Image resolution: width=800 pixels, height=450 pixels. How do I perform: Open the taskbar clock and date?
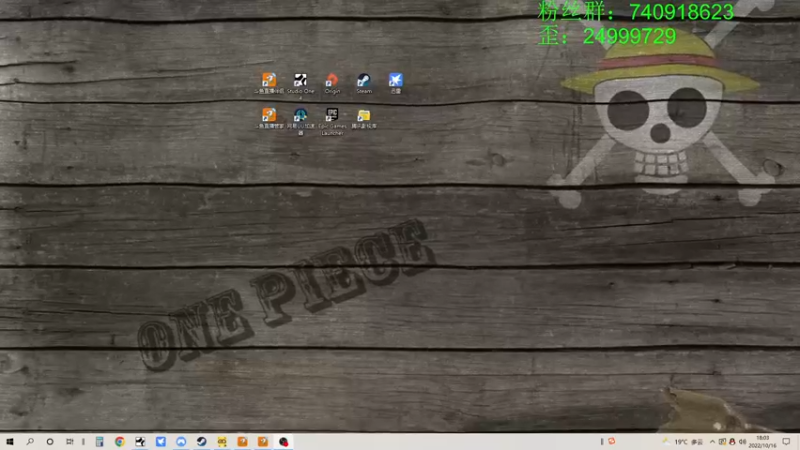pyautogui.click(x=762, y=442)
